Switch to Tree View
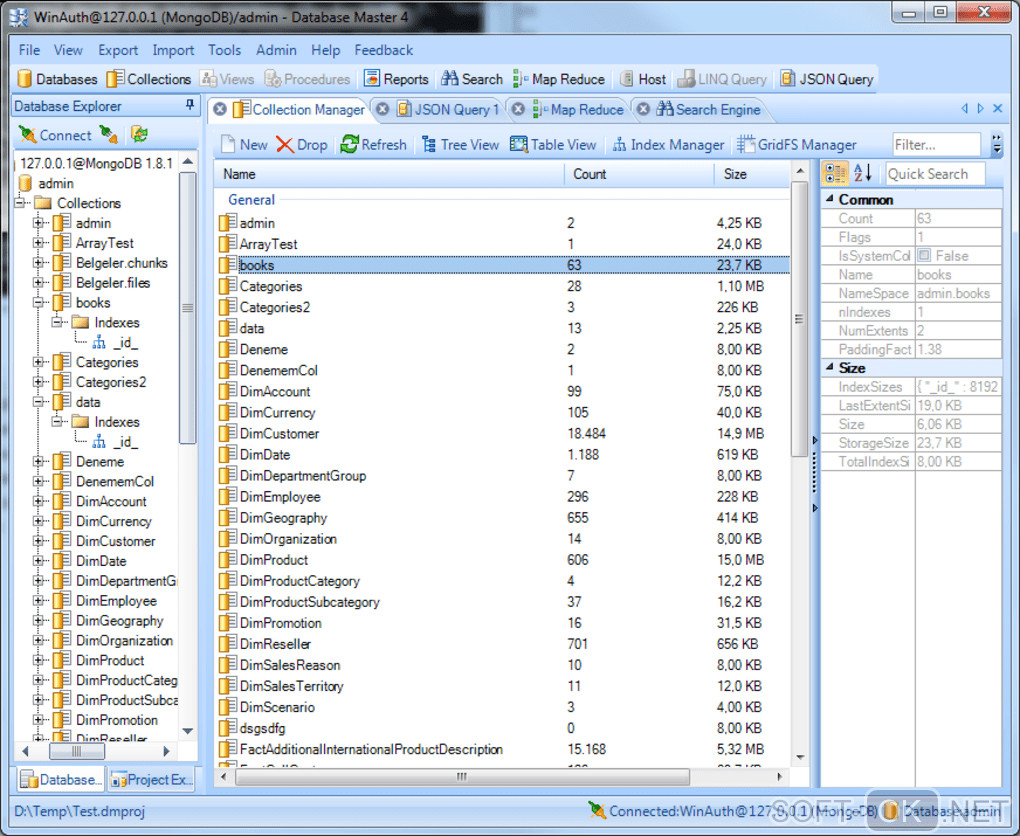Image resolution: width=1020 pixels, height=836 pixels. pos(460,144)
